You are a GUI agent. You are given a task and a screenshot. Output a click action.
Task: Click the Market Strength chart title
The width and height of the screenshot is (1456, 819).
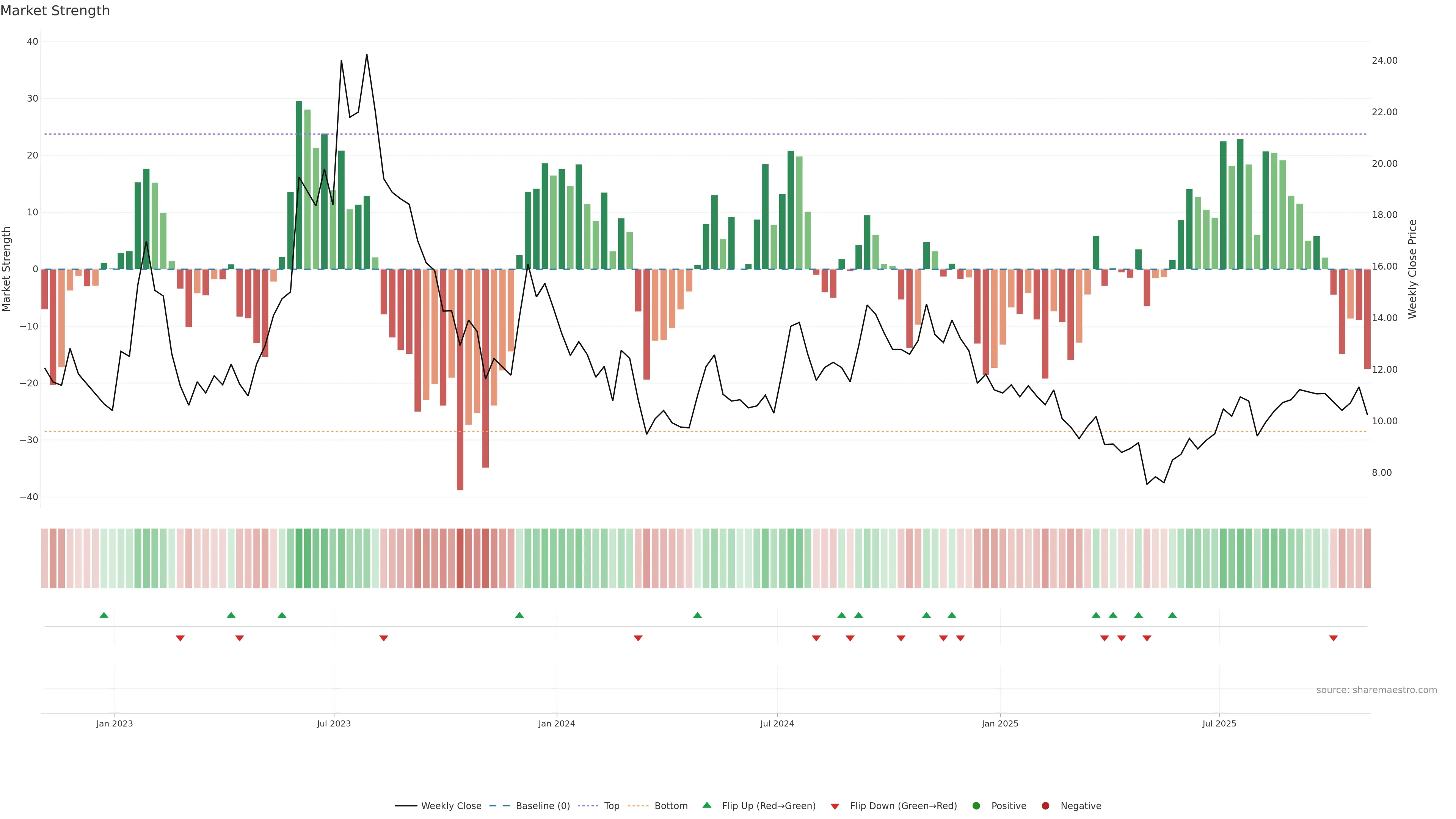pyautogui.click(x=55, y=11)
